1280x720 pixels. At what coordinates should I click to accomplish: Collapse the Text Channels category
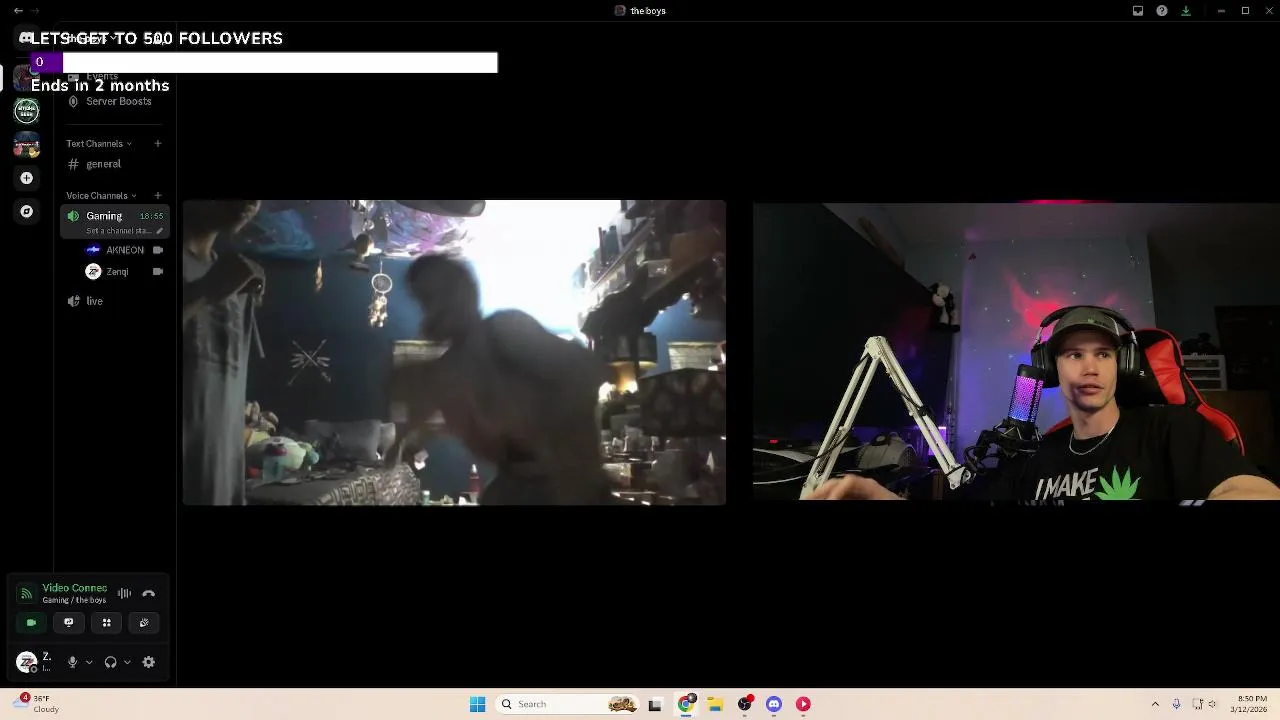99,144
